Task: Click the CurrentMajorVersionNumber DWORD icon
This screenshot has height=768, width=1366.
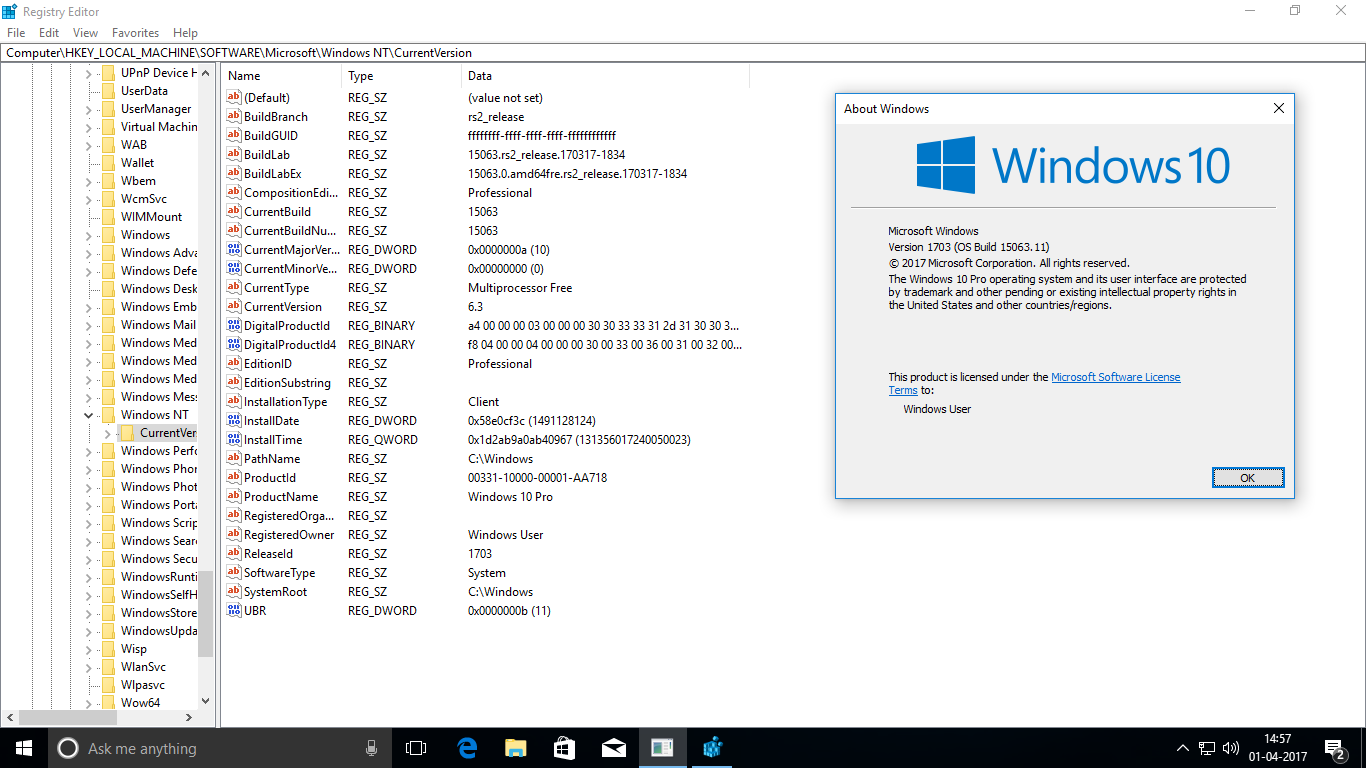Action: point(235,250)
